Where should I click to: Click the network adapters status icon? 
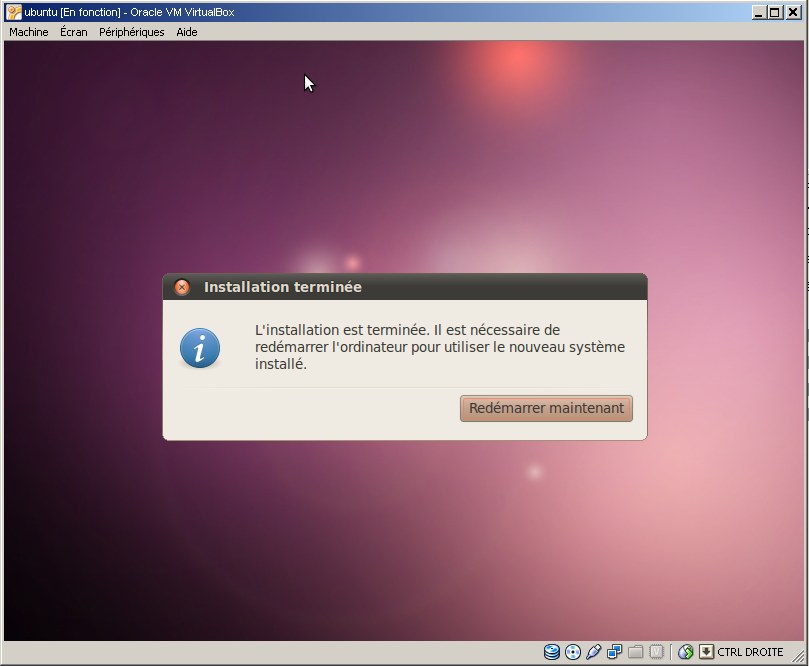tap(614, 652)
